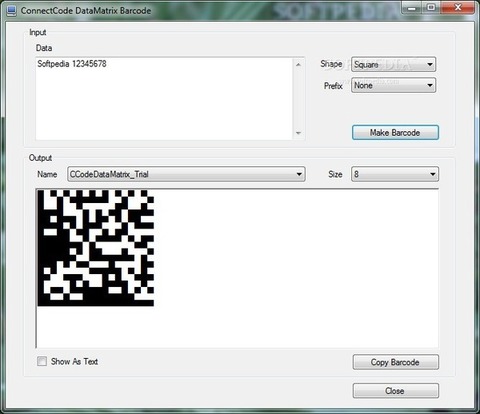Click the Data text scroll up arrow
Screen dimensions: 480x414
pos(298,64)
